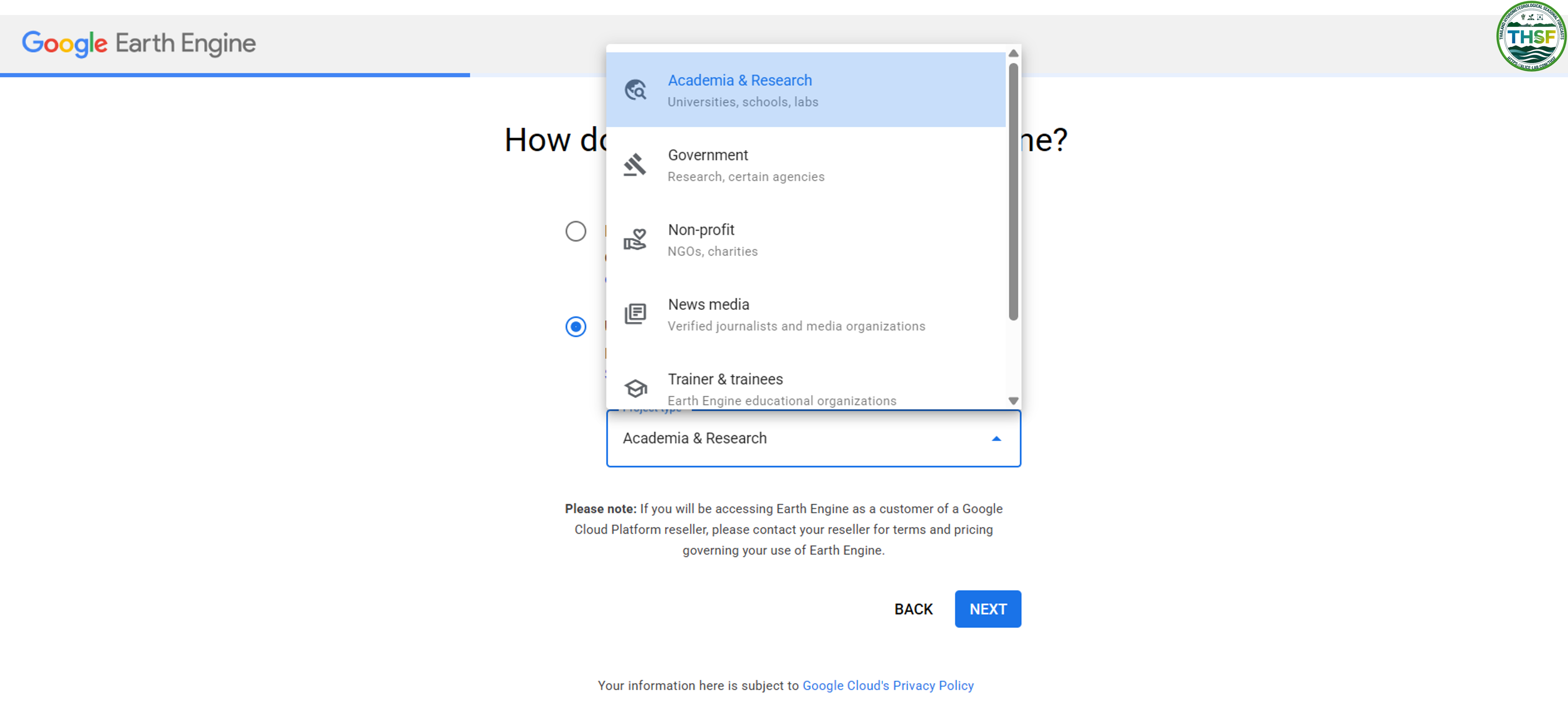
Task: Select the unselected upper radio button
Action: pyautogui.click(x=575, y=231)
